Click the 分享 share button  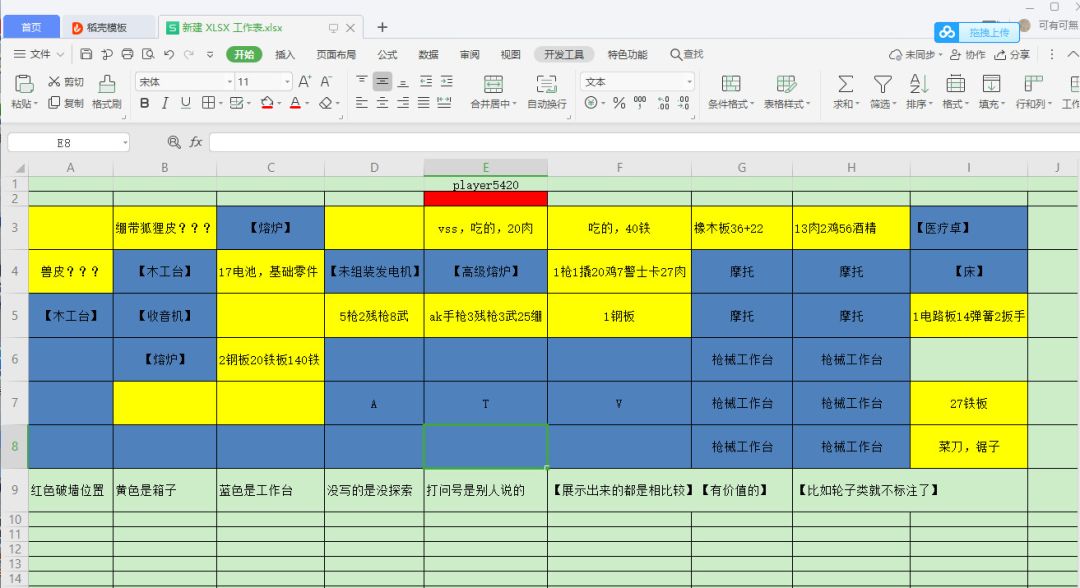pos(1012,54)
